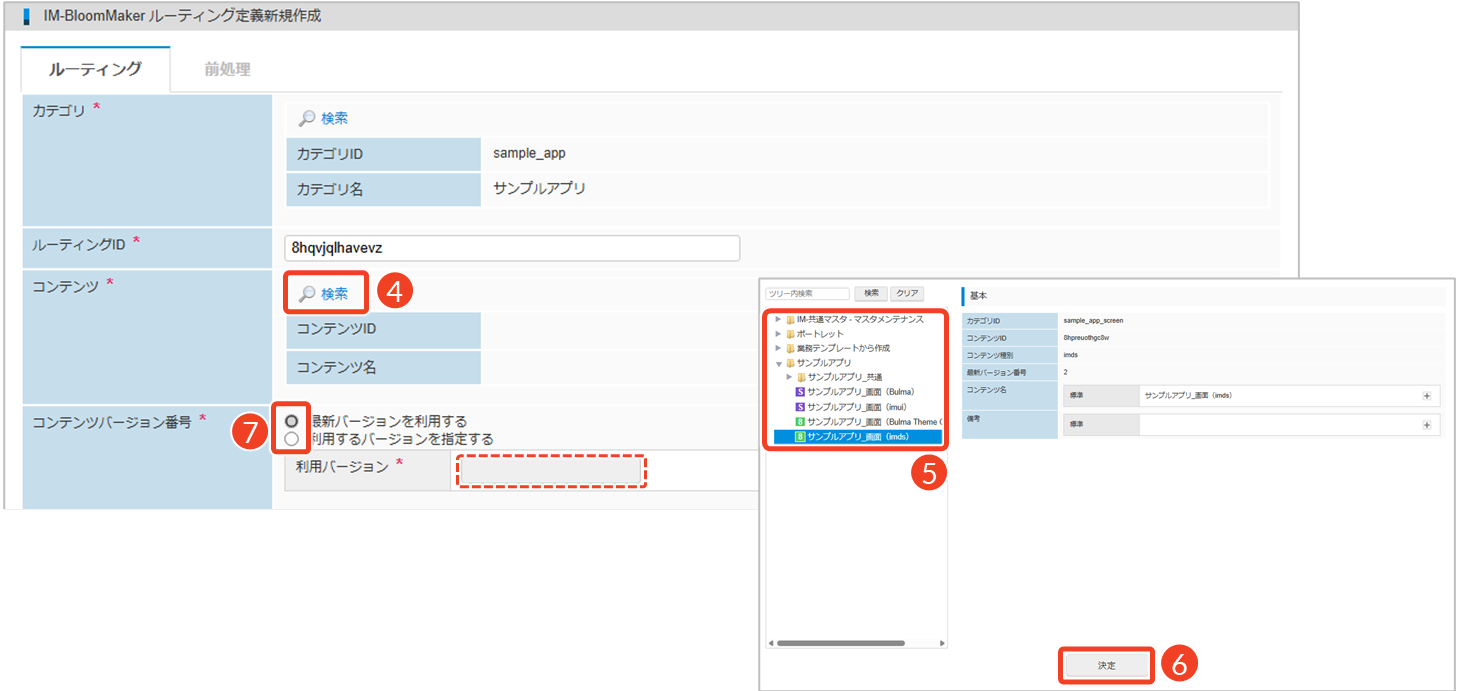Click the green icon for the Bulma Theme item
The height and width of the screenshot is (691, 1459).
pos(800,422)
